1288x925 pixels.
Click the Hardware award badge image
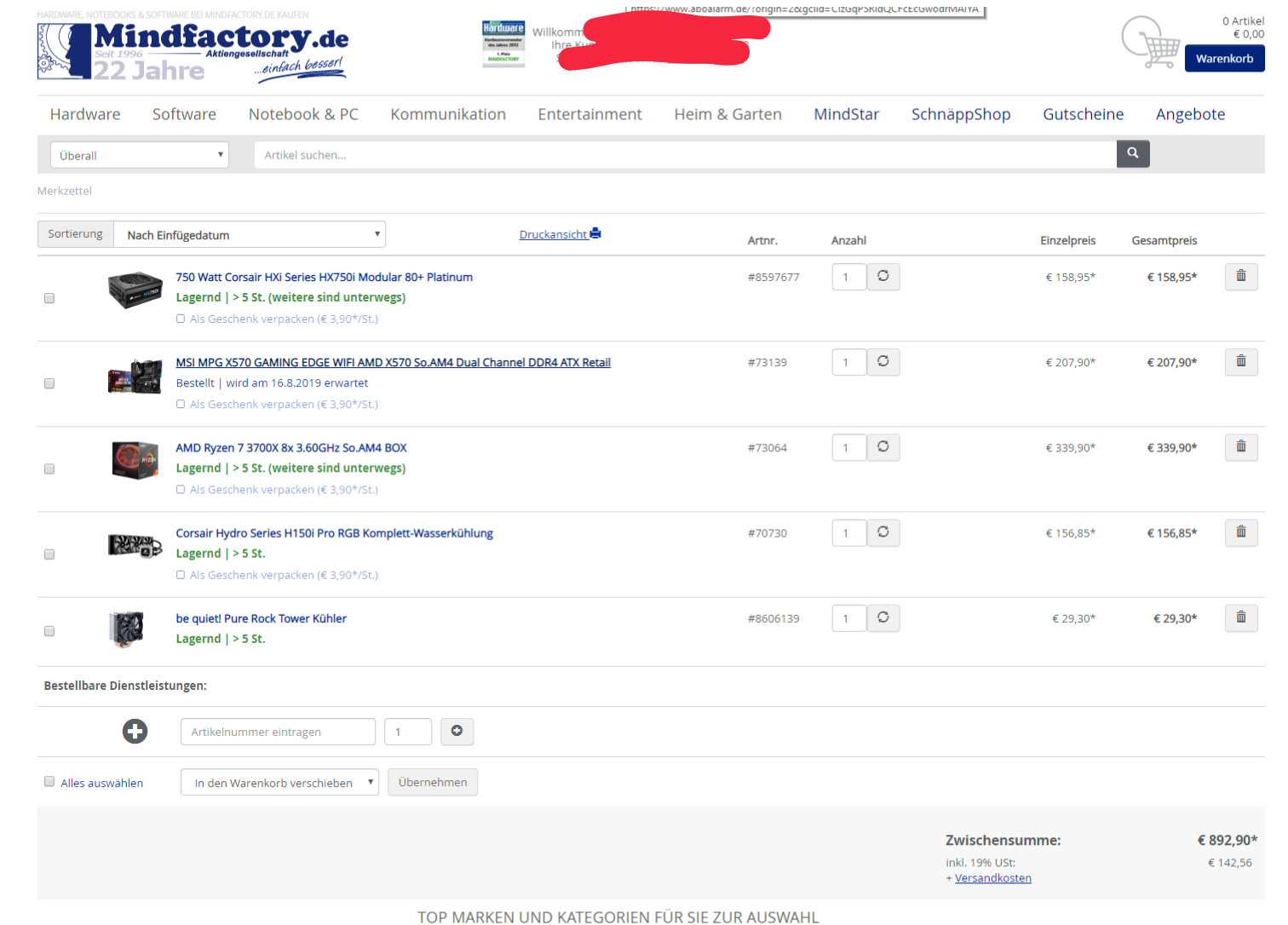point(503,43)
